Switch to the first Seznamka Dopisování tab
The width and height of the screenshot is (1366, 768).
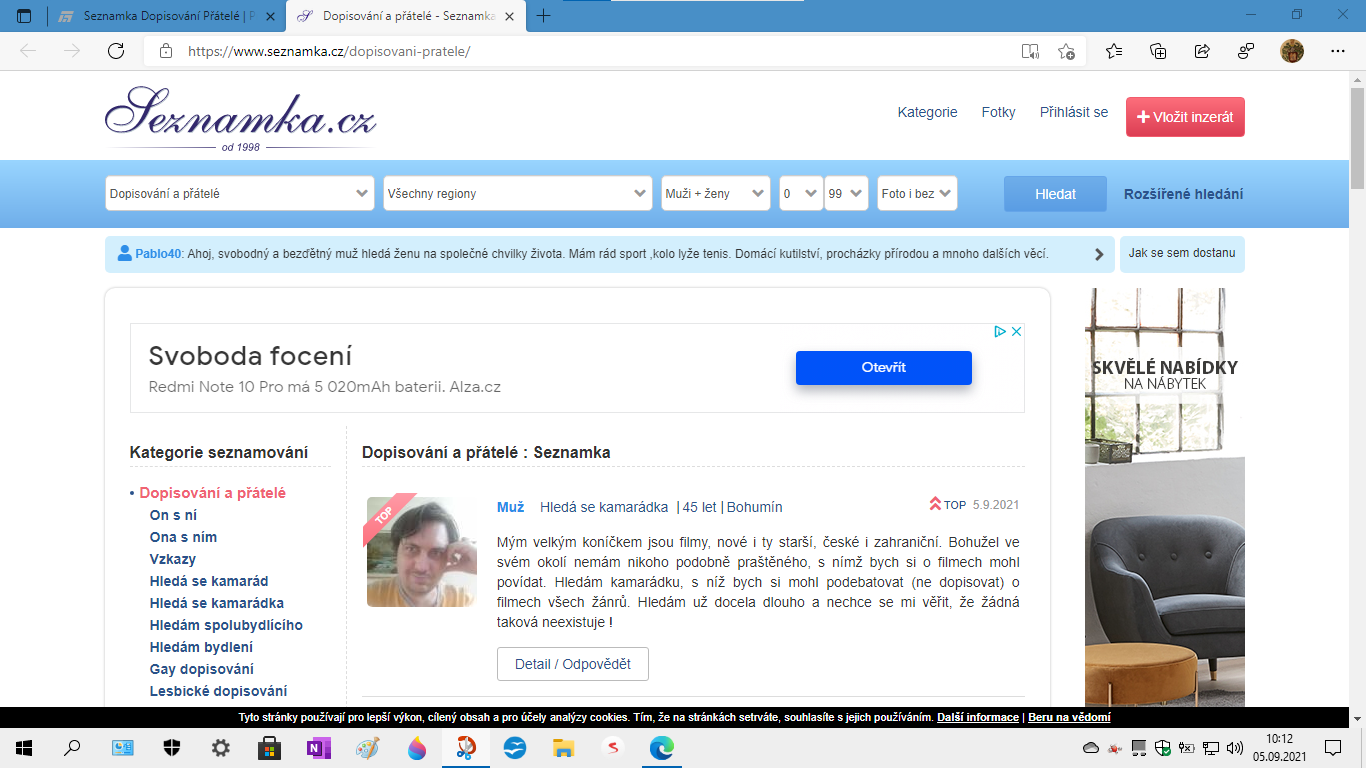[167, 16]
